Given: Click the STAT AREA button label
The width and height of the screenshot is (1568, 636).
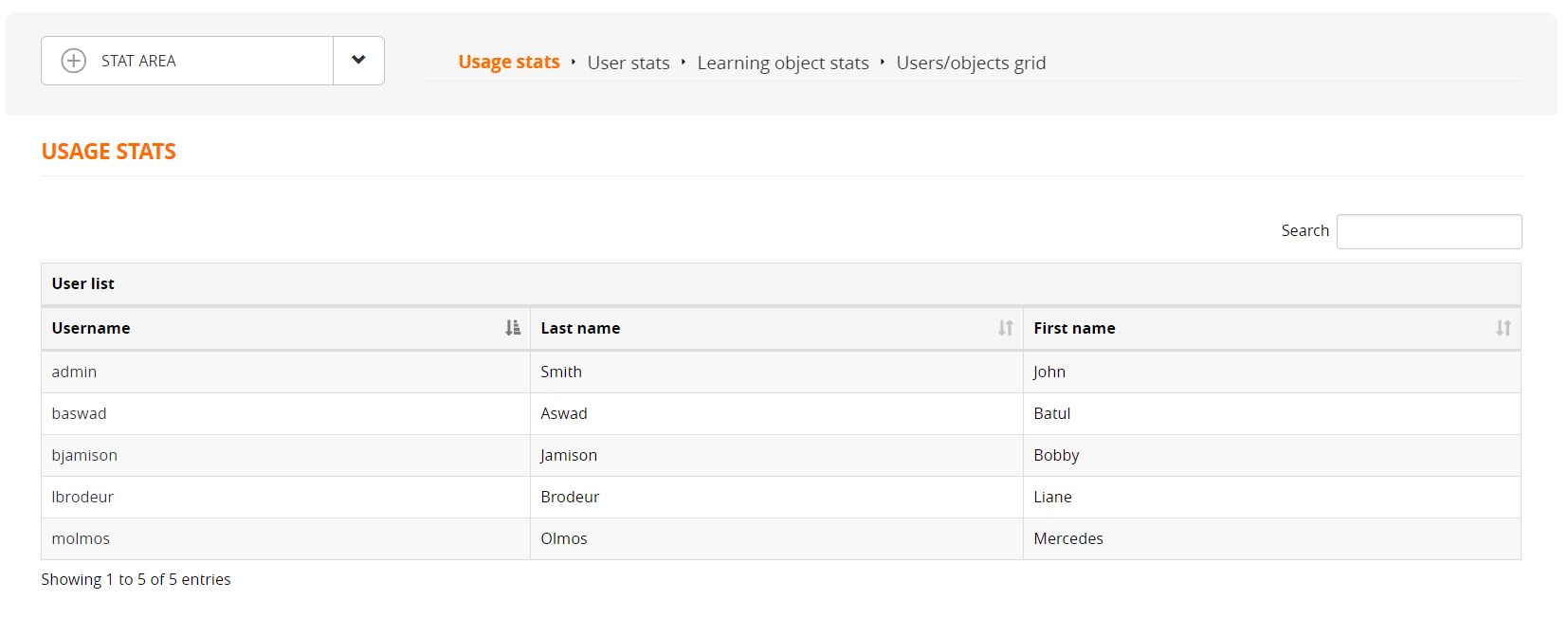Looking at the screenshot, I should pos(138,61).
